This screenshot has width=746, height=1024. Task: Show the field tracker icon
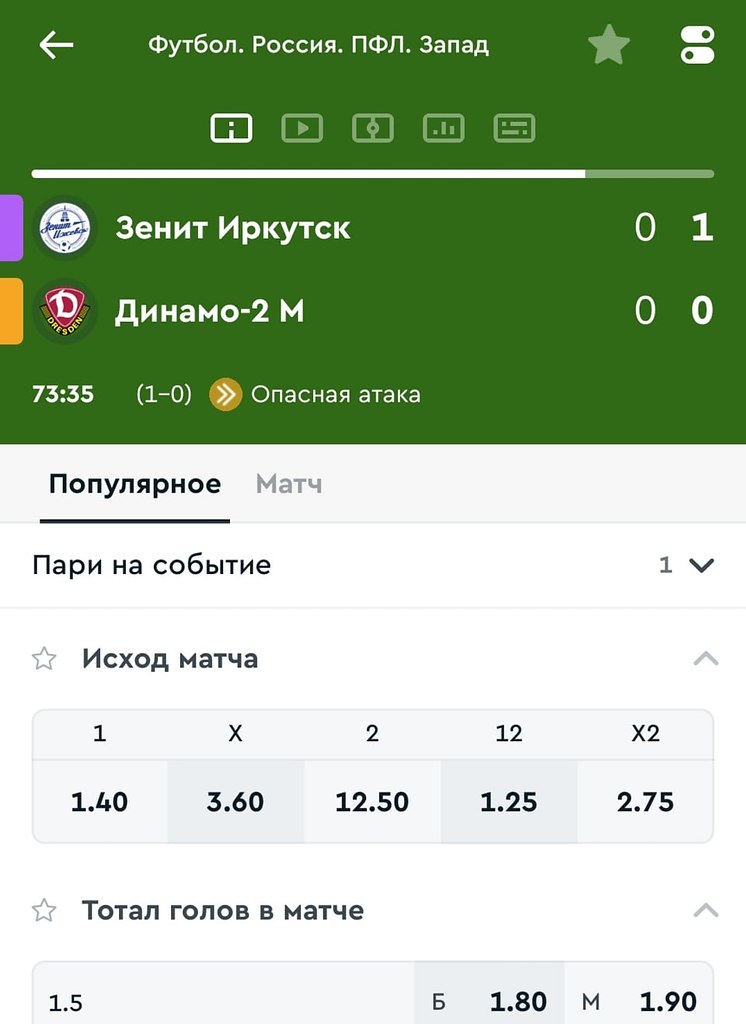point(372,127)
